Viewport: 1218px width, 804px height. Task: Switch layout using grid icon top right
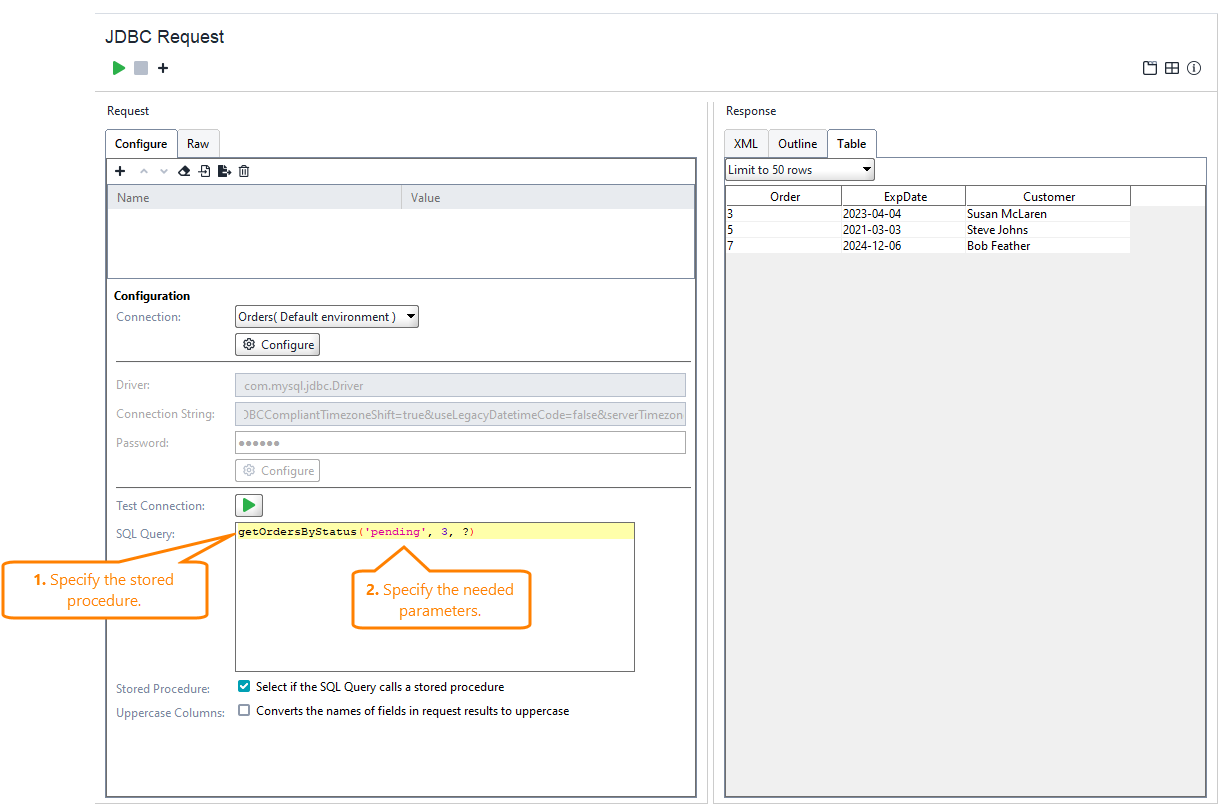point(1171,68)
